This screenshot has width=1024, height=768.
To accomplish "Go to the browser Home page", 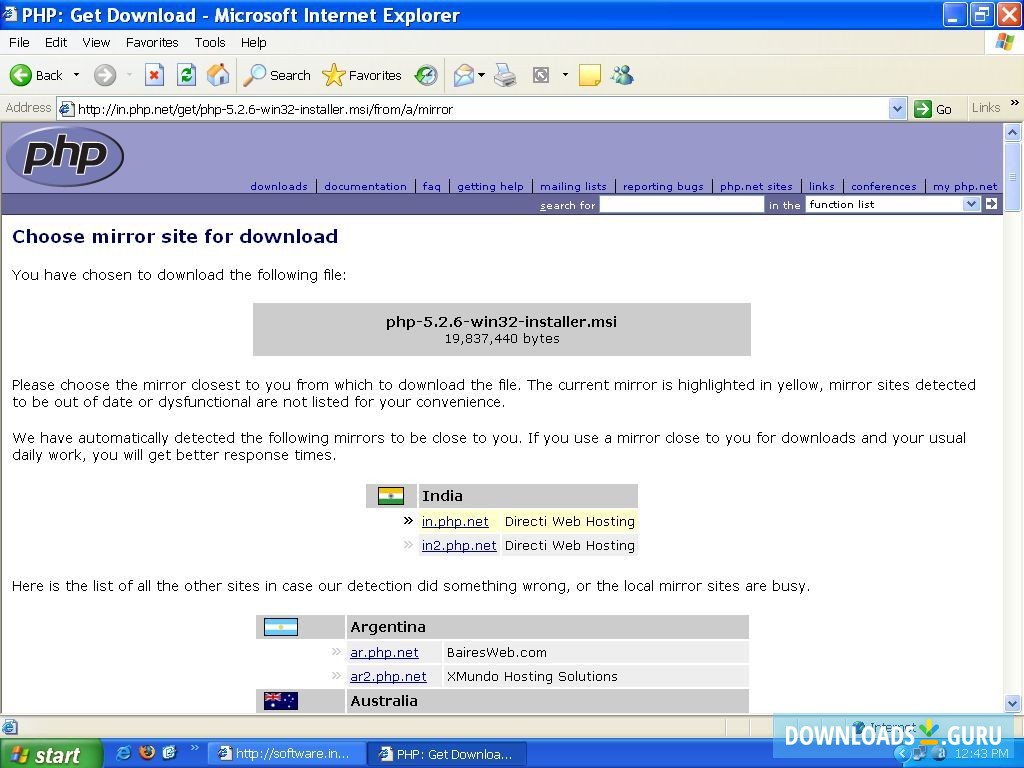I will (x=218, y=75).
